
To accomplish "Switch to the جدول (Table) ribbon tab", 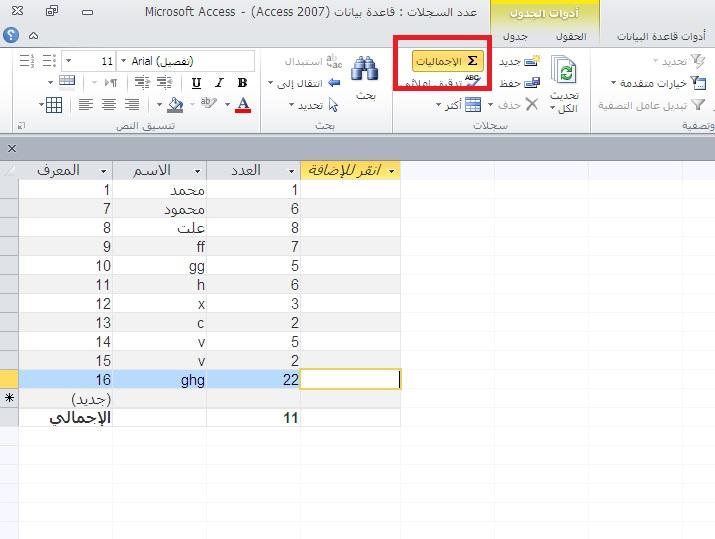I will (515, 36).
